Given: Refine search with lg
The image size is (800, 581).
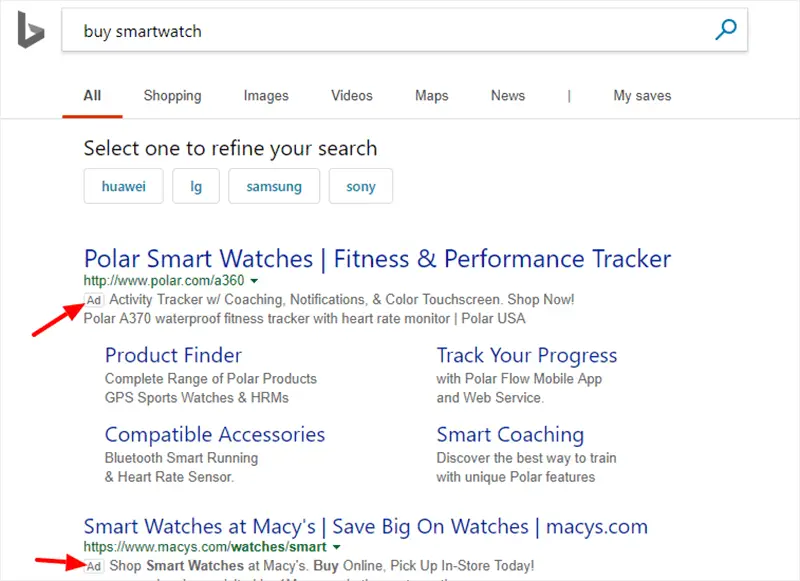Looking at the screenshot, I should tap(196, 186).
